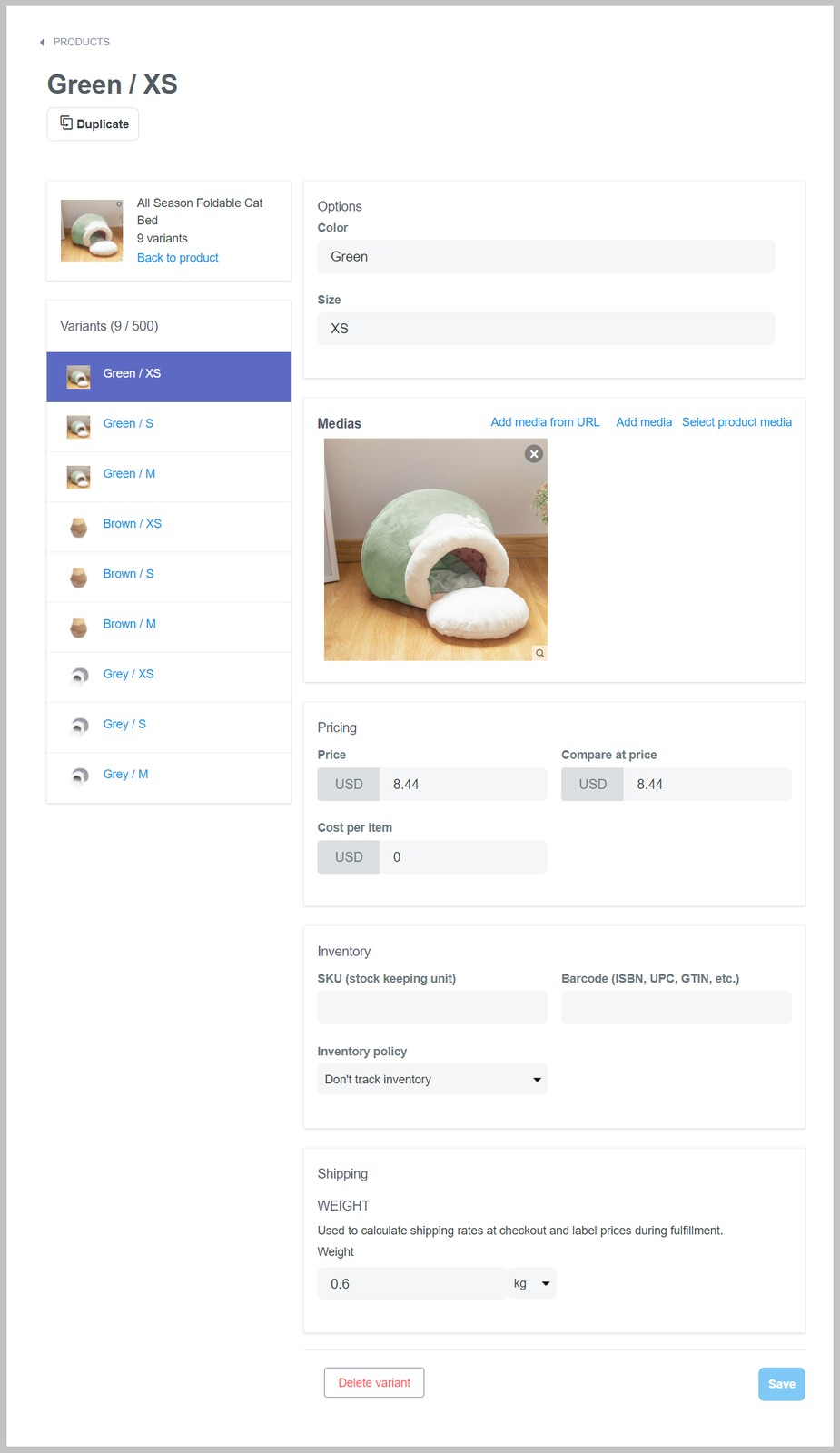Open the cat bed product thumbnail

click(x=92, y=231)
